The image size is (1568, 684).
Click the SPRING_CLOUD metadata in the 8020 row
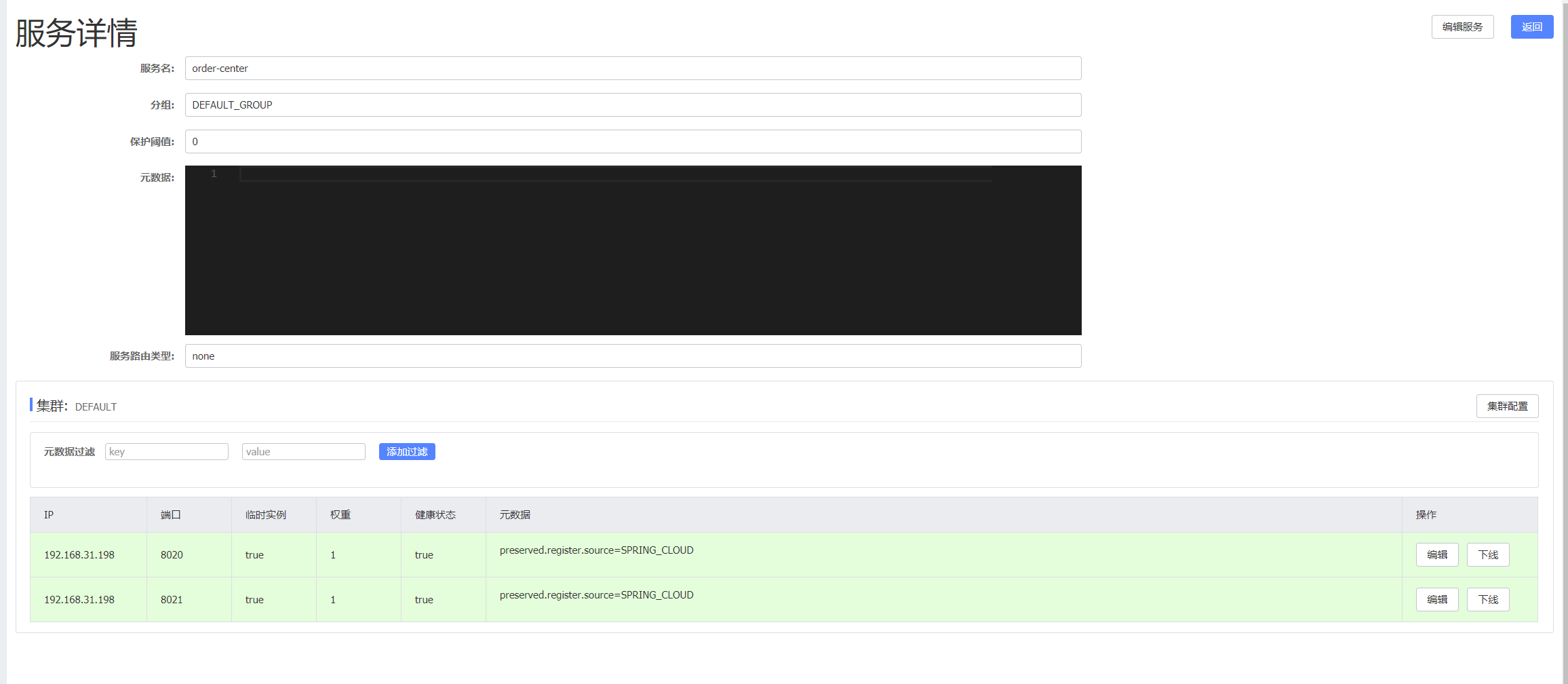click(x=597, y=550)
